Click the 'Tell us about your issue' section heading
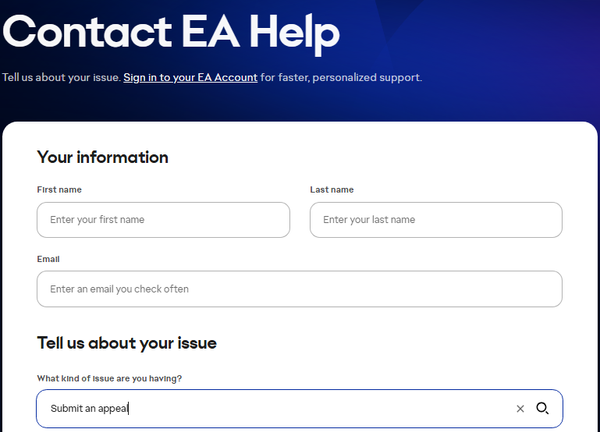The image size is (600, 432). pyautogui.click(x=127, y=343)
